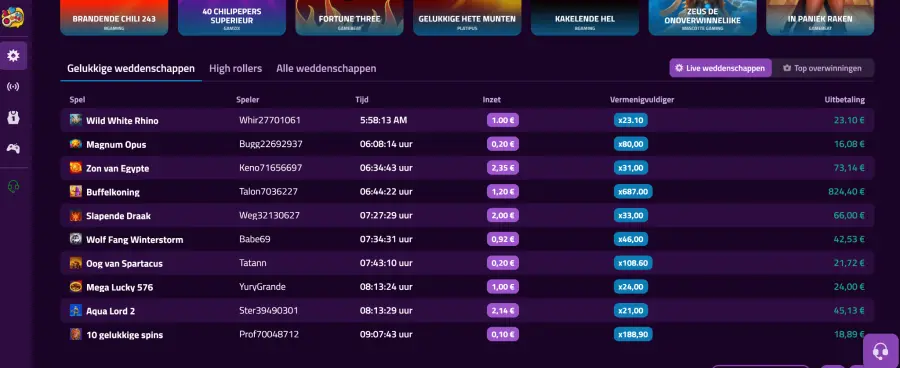Viewport: 900px width, 368px height.
Task: Click the x108.60 multiplier badge
Action: (x=633, y=263)
